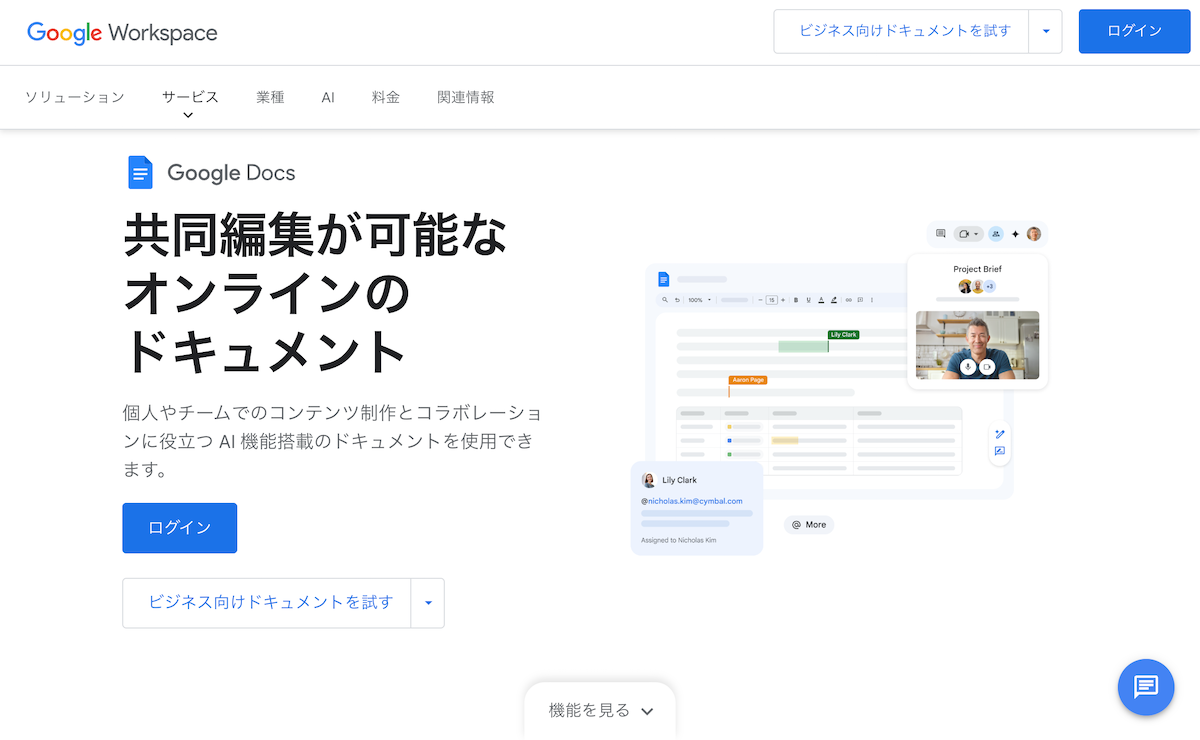
Task: Click the text color A icon in illustrated toolbar
Action: click(x=821, y=300)
